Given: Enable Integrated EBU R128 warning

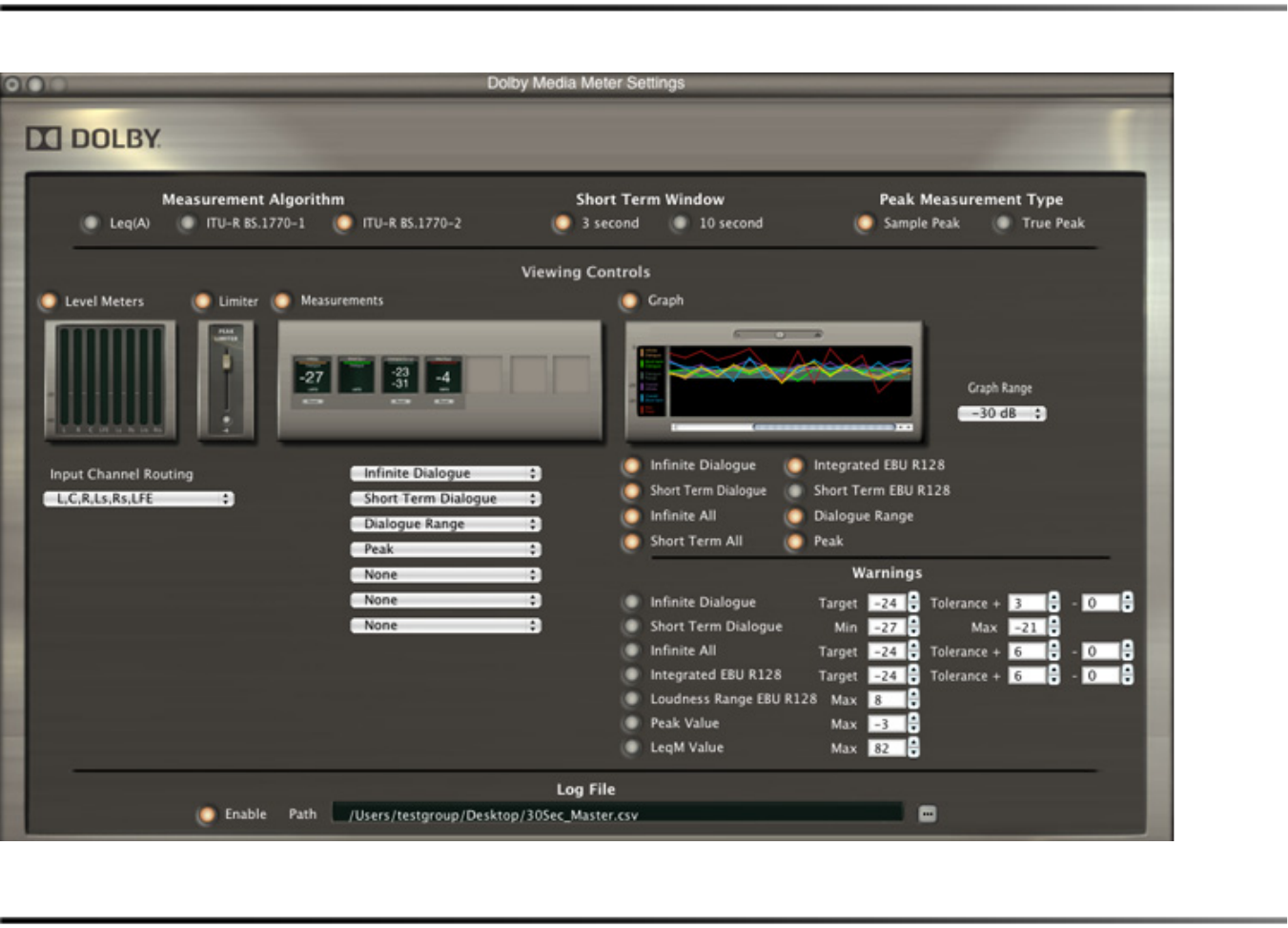Looking at the screenshot, I should [x=631, y=675].
